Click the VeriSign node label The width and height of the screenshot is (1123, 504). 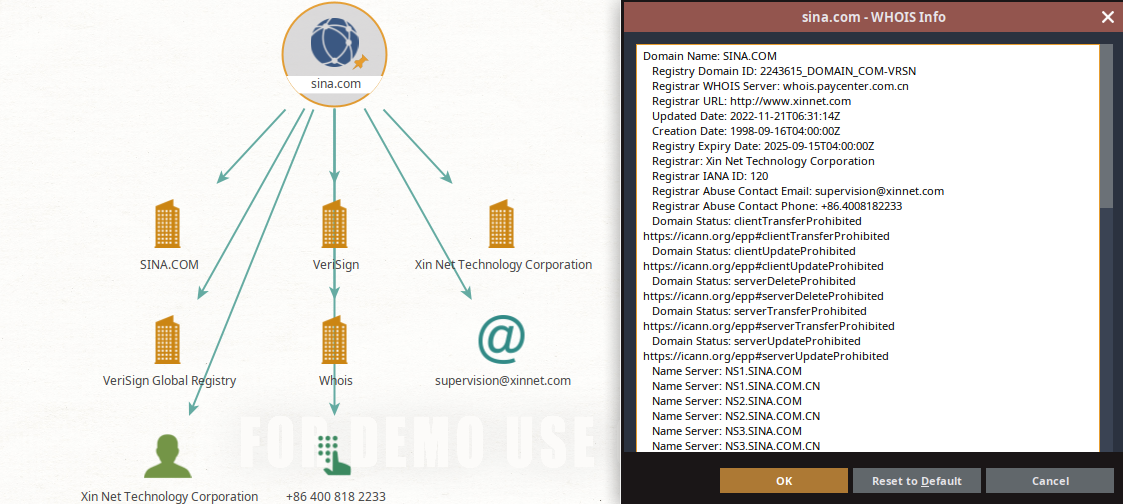click(x=336, y=265)
